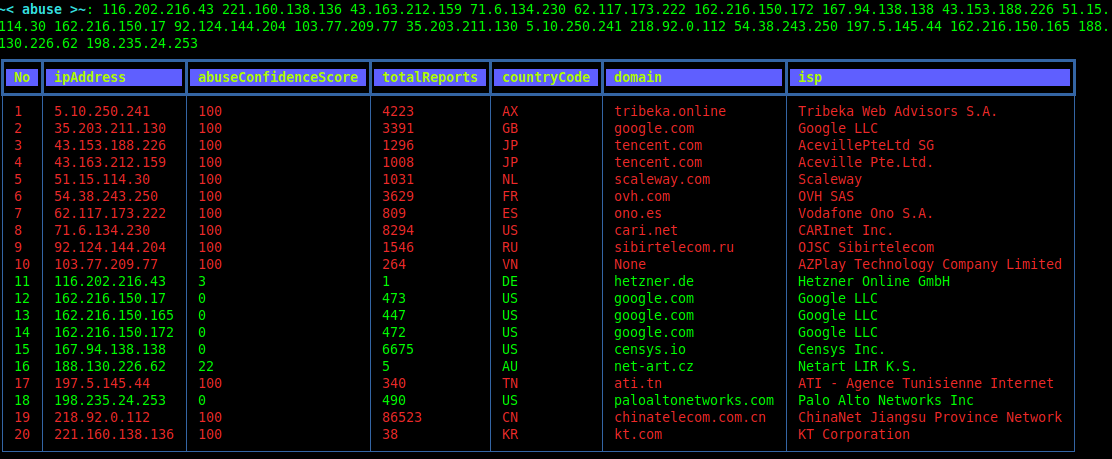Click confidence score 3 for 116.202.216.43

pyautogui.click(x=202, y=282)
